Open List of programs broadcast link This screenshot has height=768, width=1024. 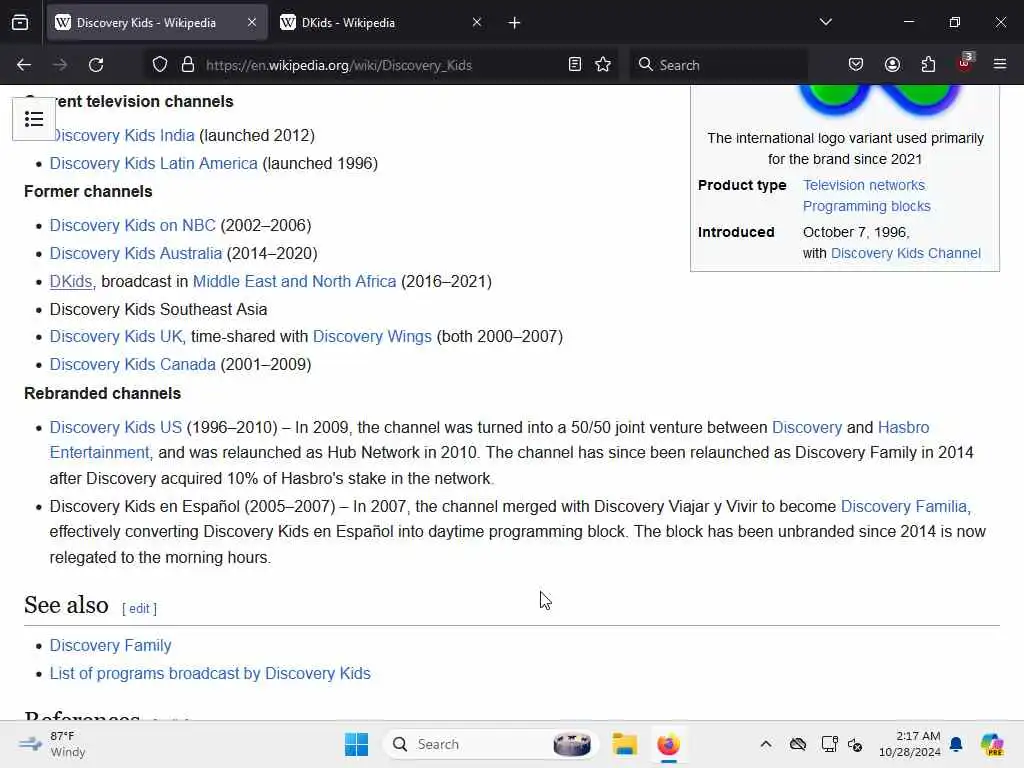click(x=210, y=673)
